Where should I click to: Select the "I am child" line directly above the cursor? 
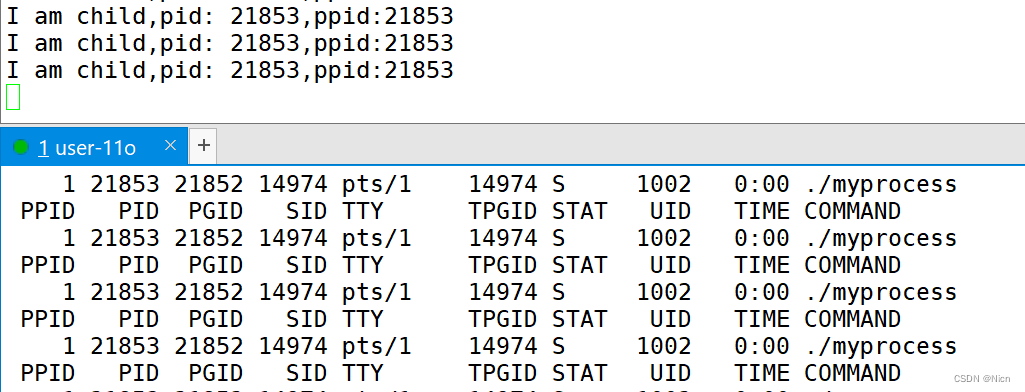(x=229, y=70)
